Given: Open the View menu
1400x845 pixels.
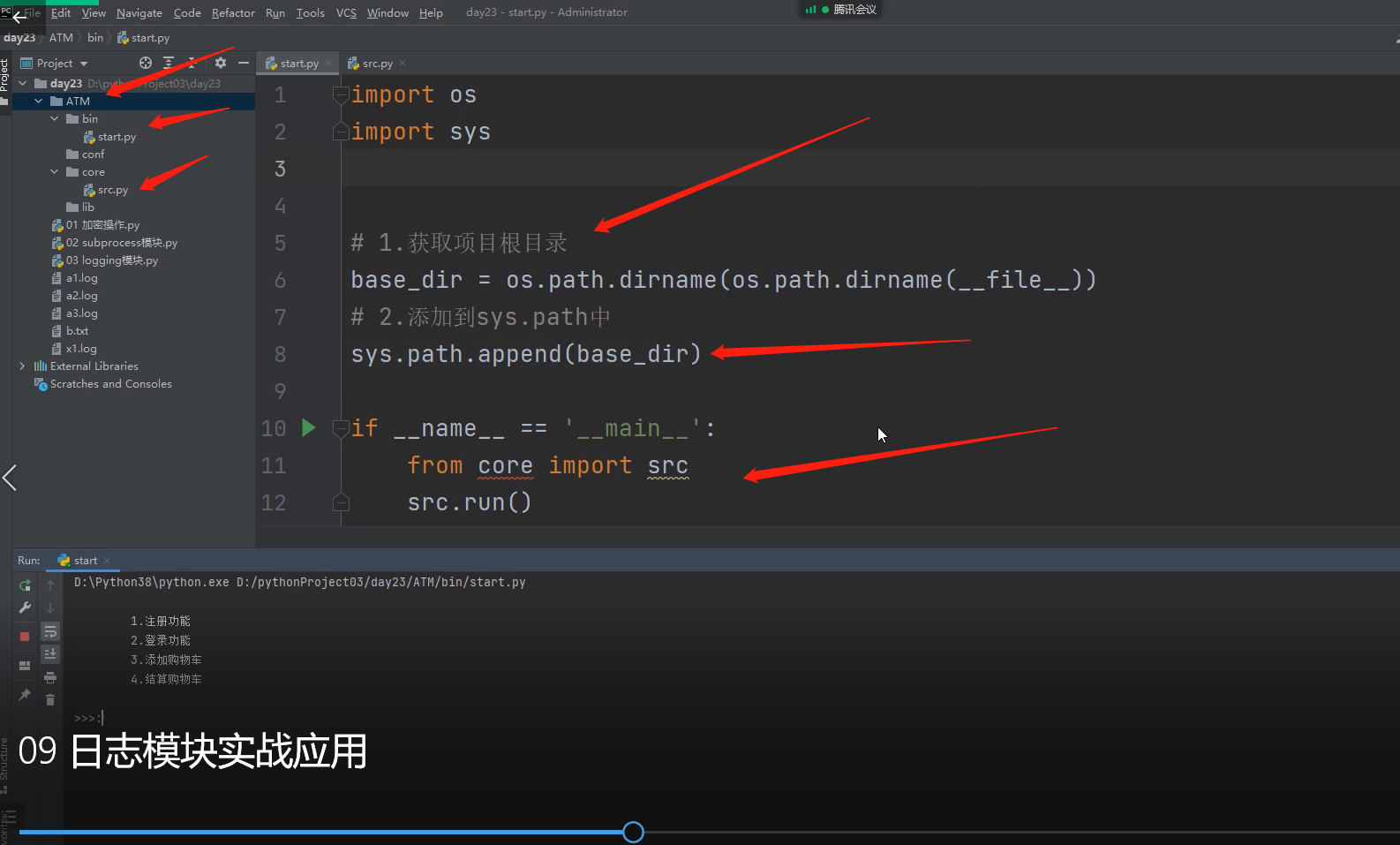Looking at the screenshot, I should click(94, 12).
